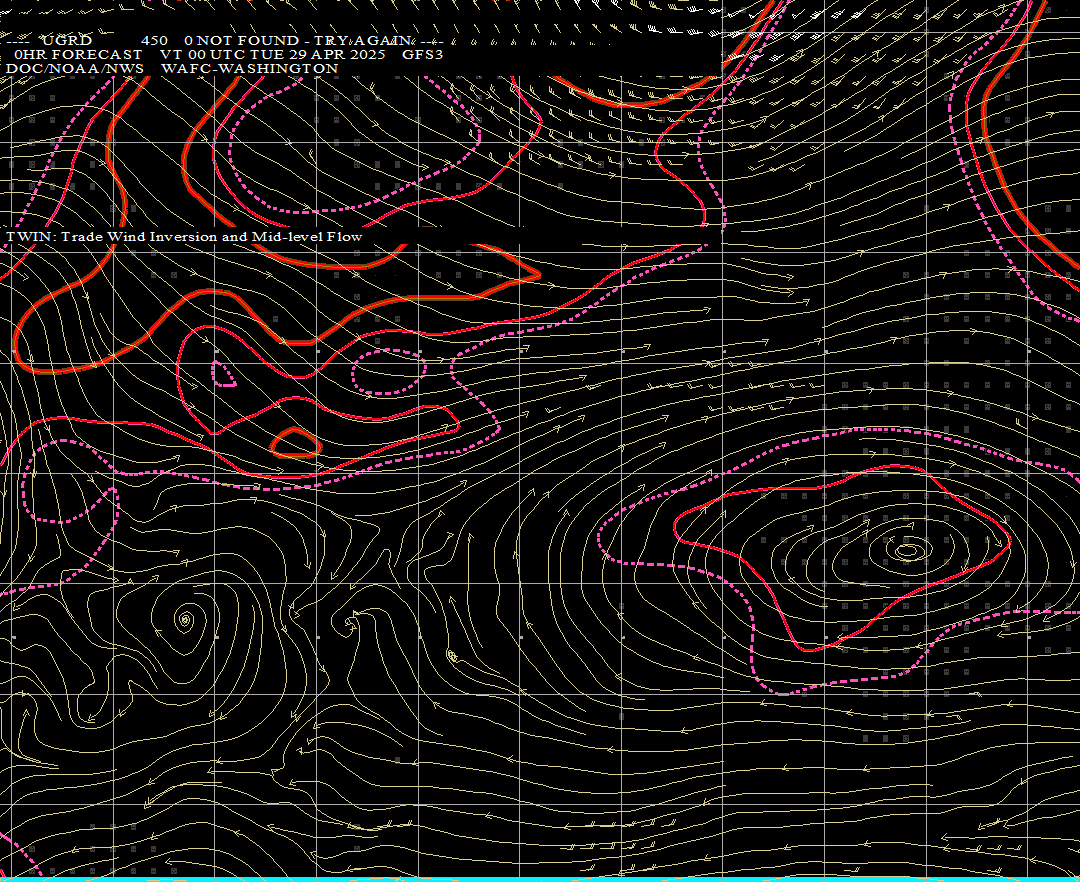Click the "TWIN: Trade Wind Inversion and Mid-level Flow" title

pyautogui.click(x=184, y=237)
